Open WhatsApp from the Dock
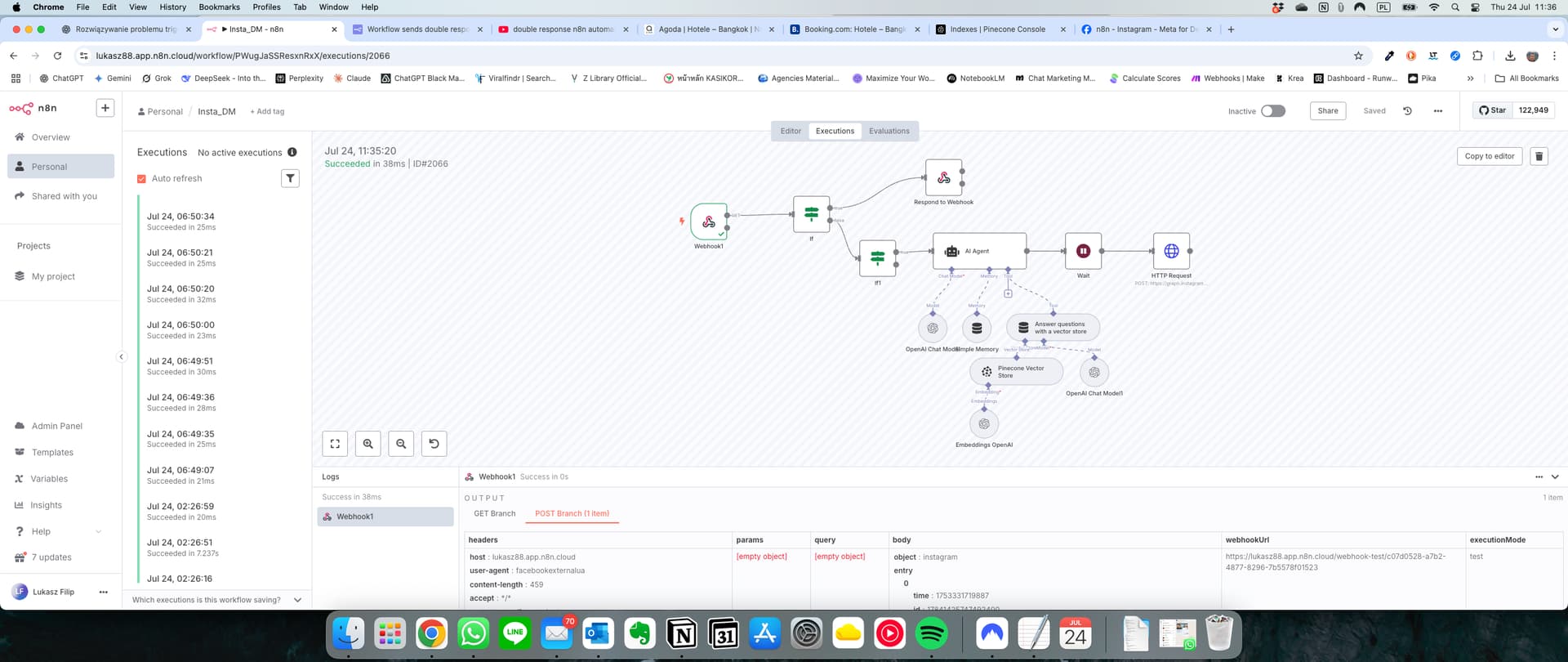The width and height of the screenshot is (1568, 662). tap(474, 633)
